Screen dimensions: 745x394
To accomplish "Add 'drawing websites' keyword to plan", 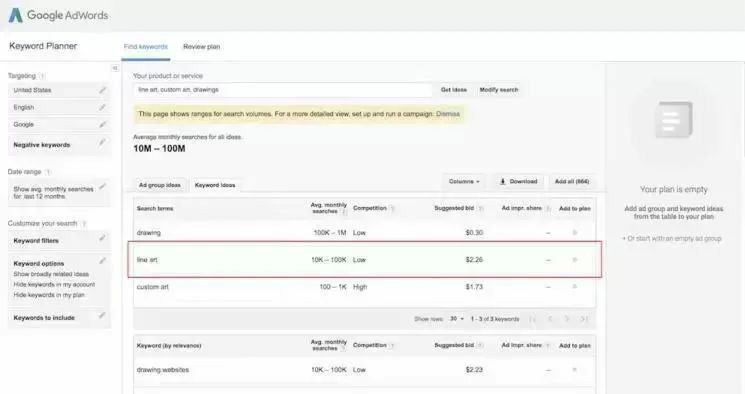I will (x=574, y=370).
